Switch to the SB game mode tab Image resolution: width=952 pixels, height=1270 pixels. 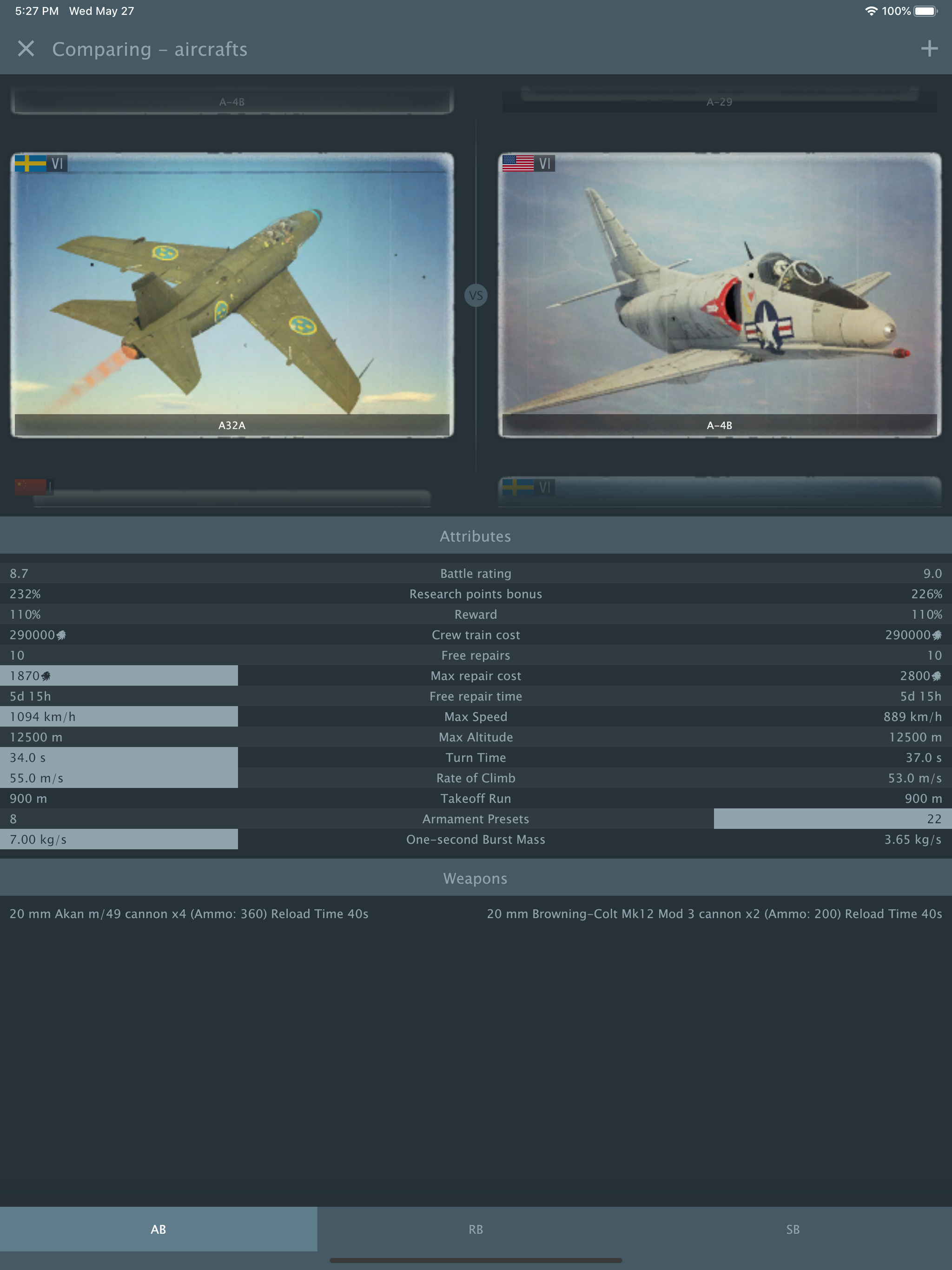click(x=793, y=1229)
